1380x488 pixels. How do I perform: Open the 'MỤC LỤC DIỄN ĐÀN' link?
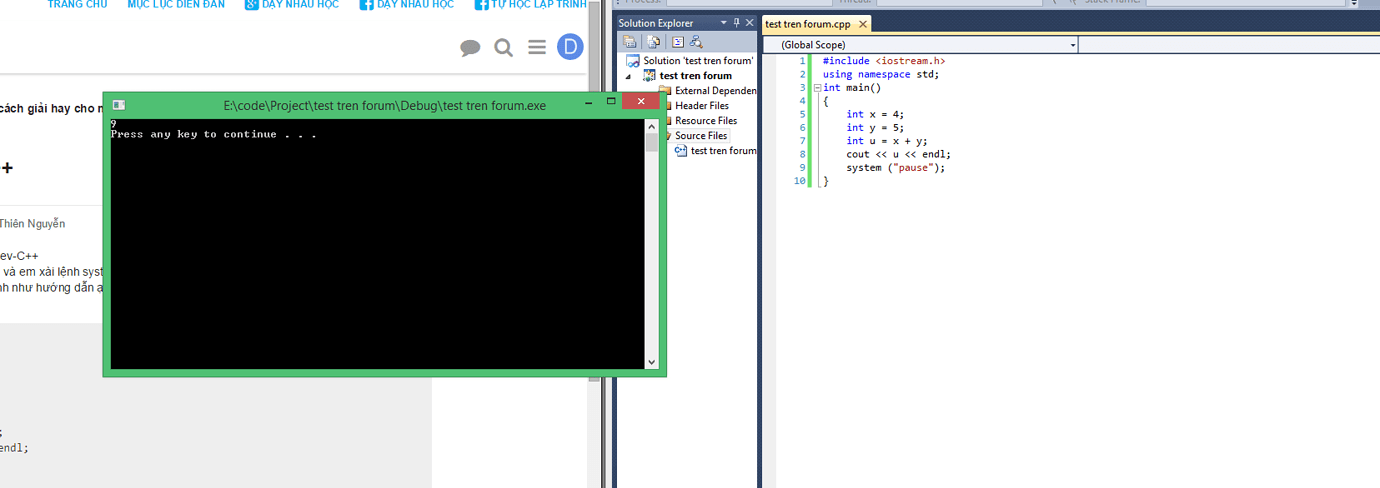pos(176,5)
